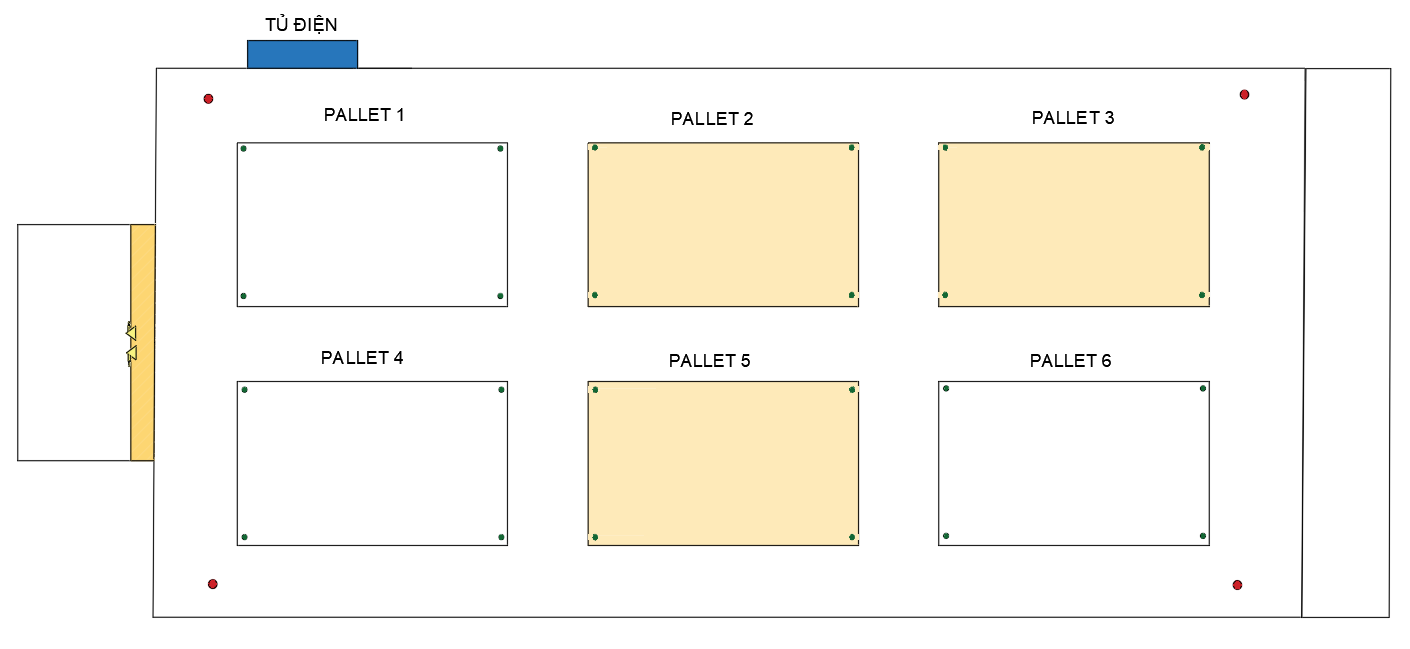Image resolution: width=1410 pixels, height=649 pixels.
Task: Choose the filled Pallet 5 area
Action: tap(723, 463)
